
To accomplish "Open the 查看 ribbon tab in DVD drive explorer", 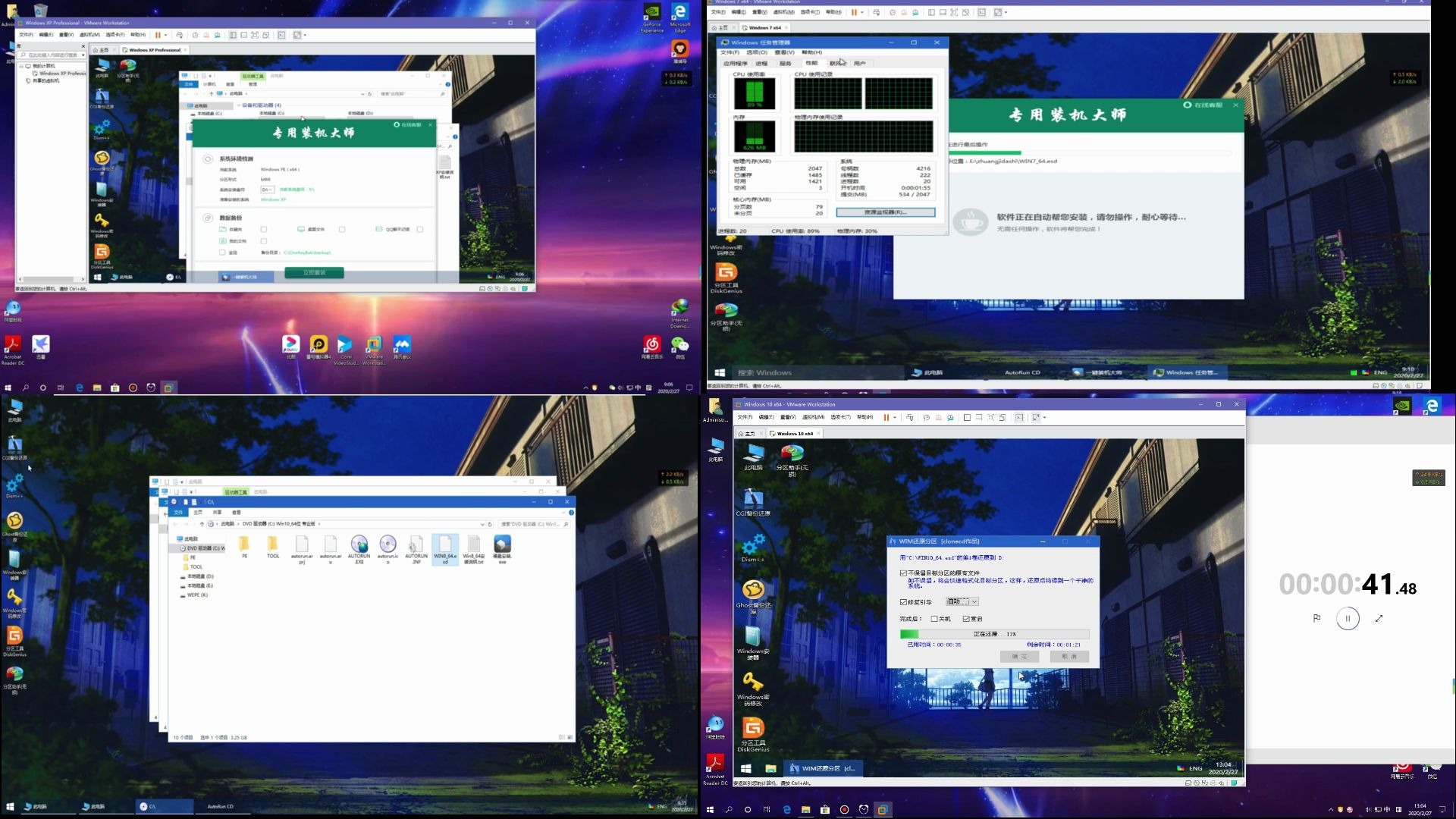I will click(237, 513).
